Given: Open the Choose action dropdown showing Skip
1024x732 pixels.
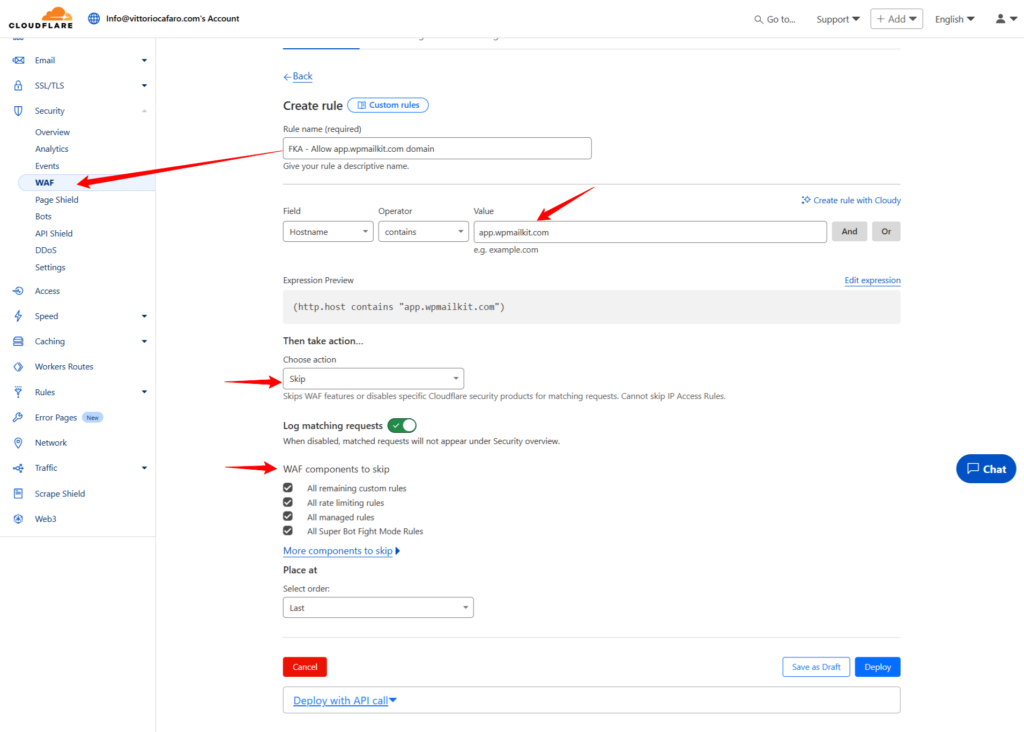Looking at the screenshot, I should tap(374, 379).
